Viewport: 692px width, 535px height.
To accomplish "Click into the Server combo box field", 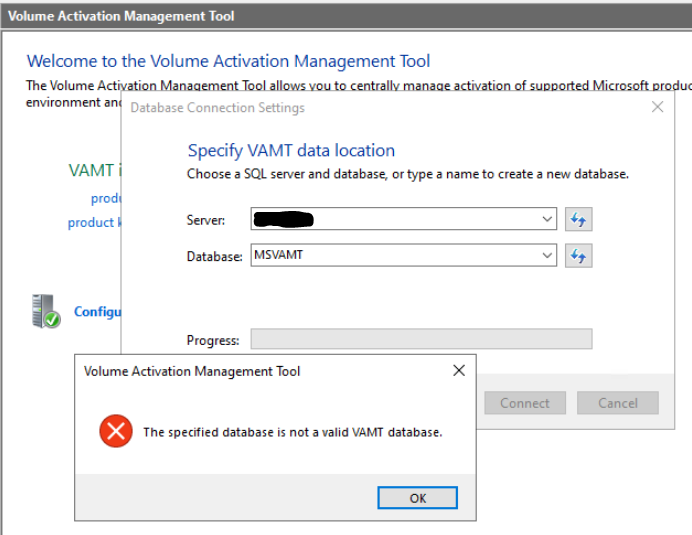I will pyautogui.click(x=403, y=219).
